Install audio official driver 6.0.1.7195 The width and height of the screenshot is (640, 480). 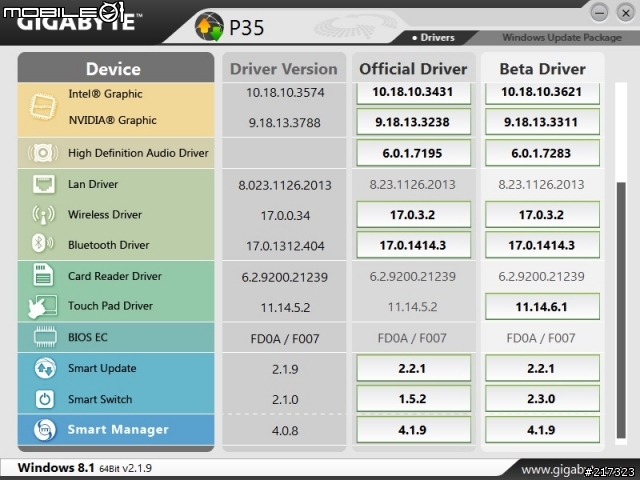pos(413,153)
